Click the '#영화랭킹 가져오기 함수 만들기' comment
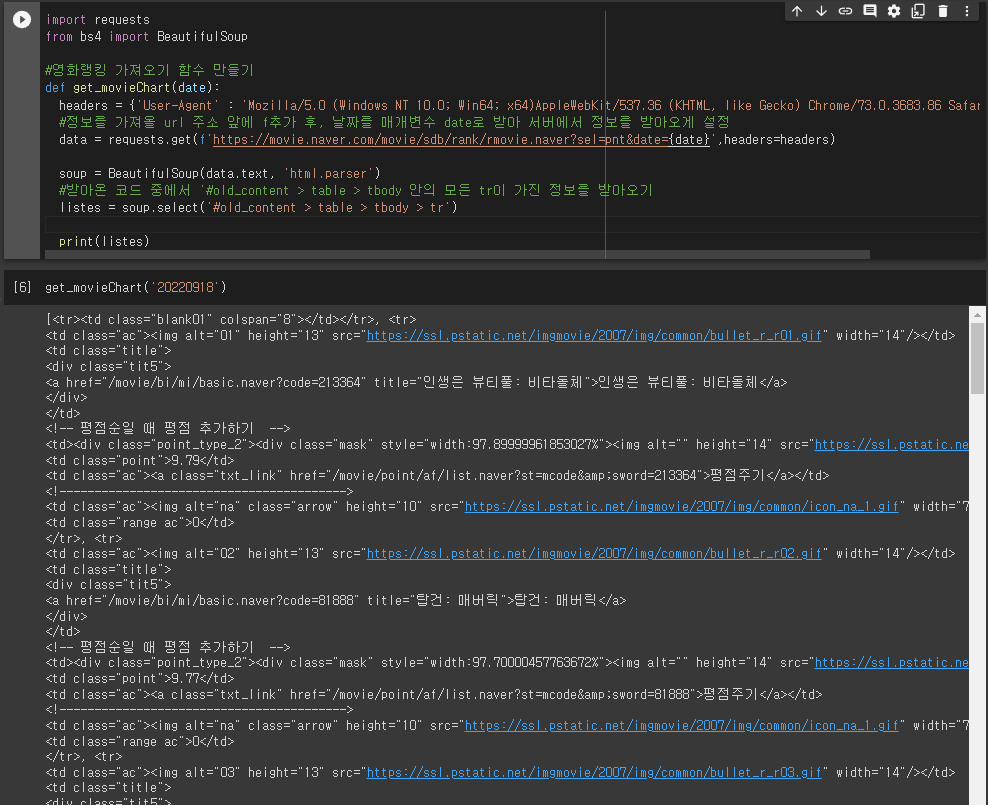Viewport: 988px width, 805px height. point(149,71)
